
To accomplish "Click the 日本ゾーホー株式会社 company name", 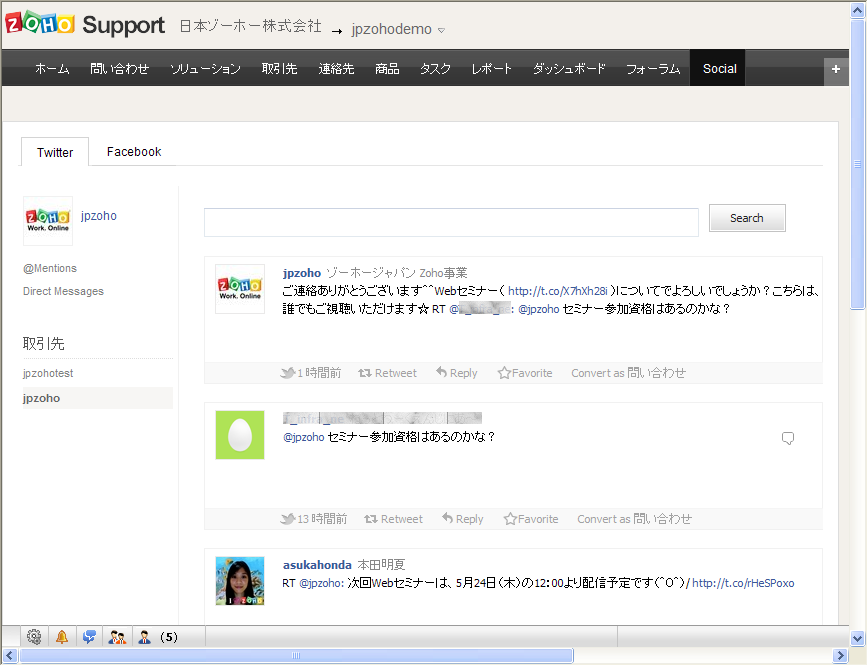I will pyautogui.click(x=250, y=26).
